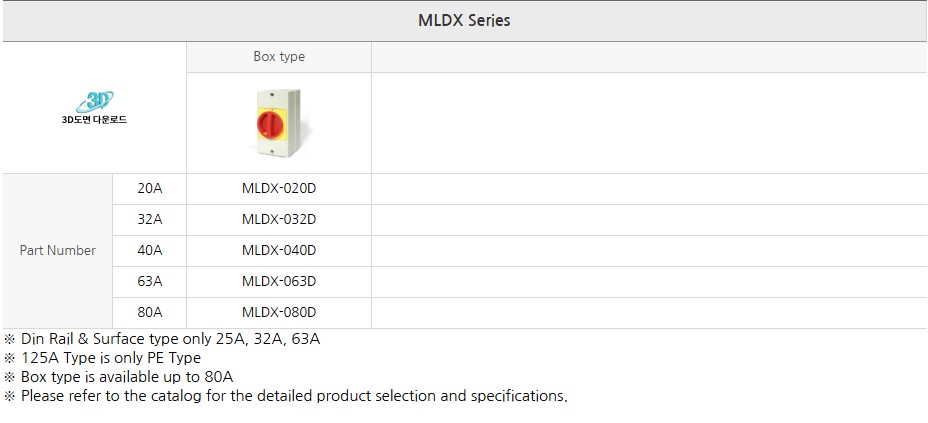This screenshot has width=928, height=423.
Task: Click part number MLDX-020D
Action: pyautogui.click(x=279, y=188)
